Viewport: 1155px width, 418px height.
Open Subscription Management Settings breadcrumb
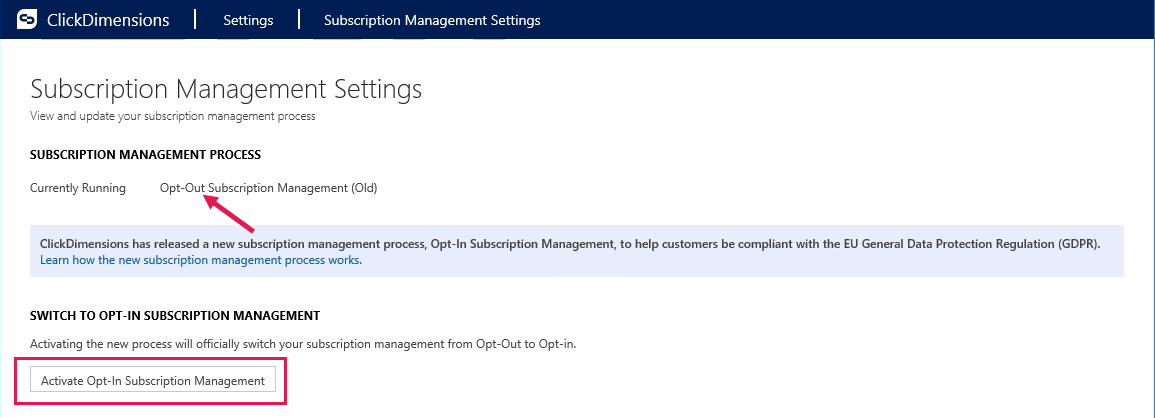point(432,20)
